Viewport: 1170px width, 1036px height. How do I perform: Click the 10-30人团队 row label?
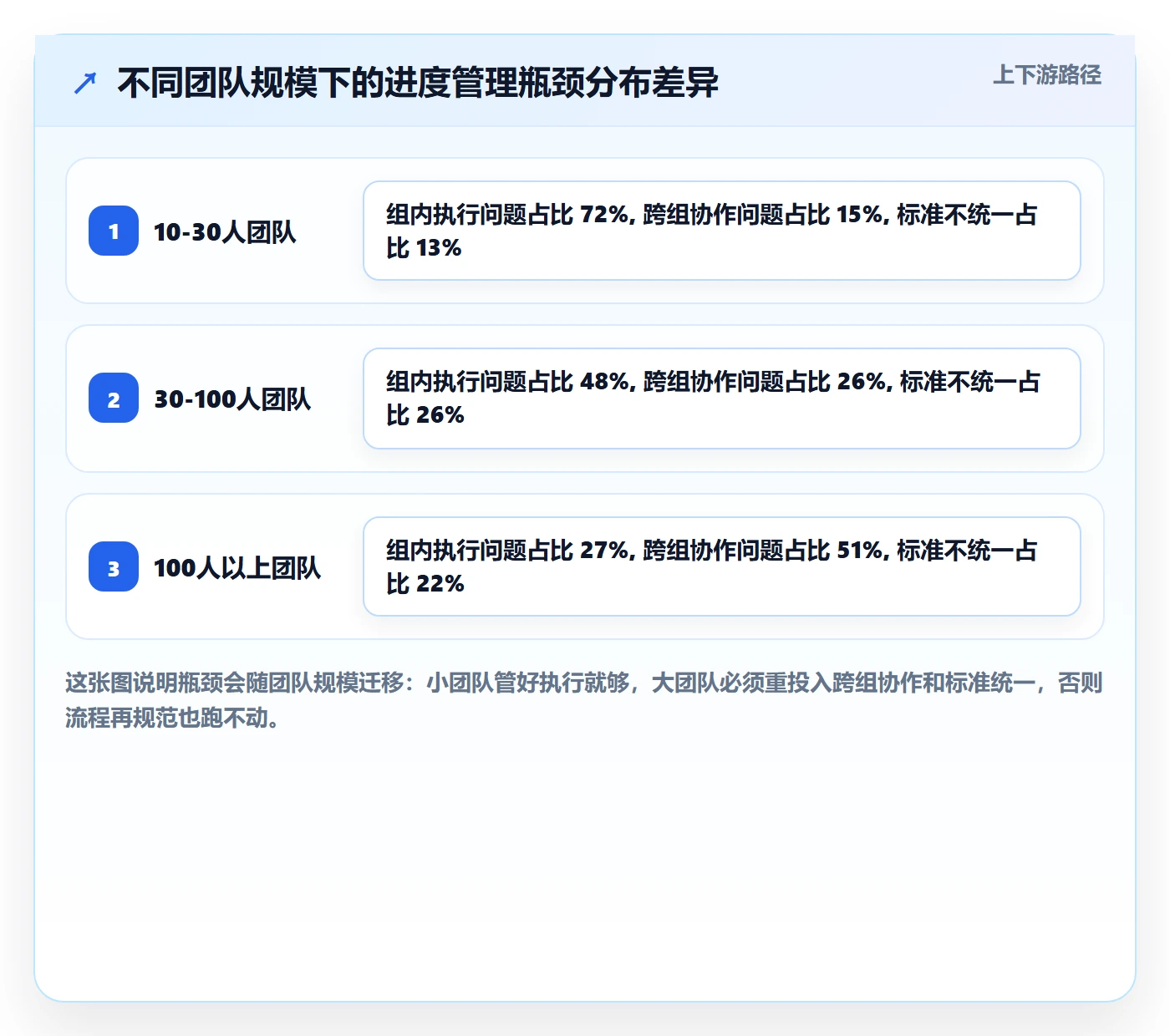pyautogui.click(x=225, y=231)
